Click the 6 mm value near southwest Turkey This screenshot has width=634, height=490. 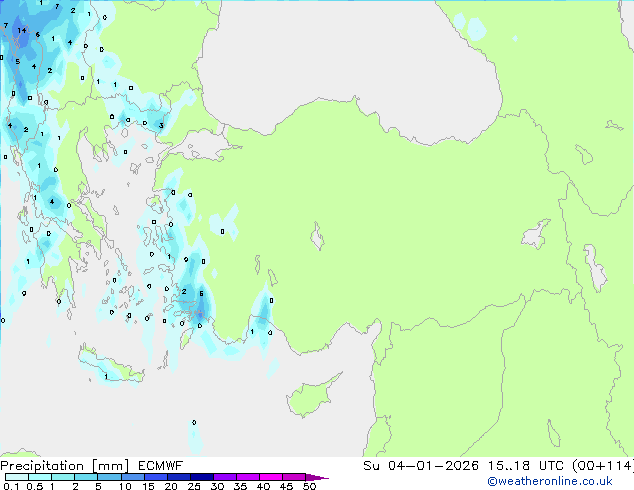point(202,293)
